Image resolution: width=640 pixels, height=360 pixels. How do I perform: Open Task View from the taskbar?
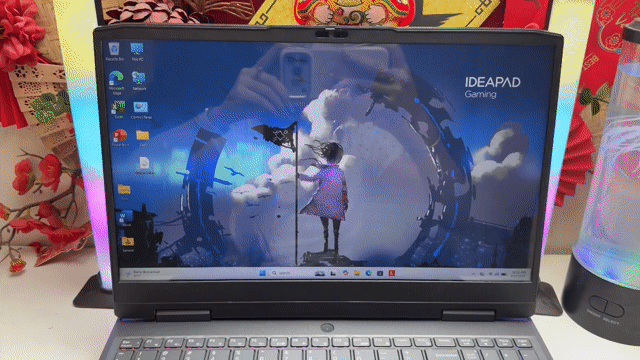[333, 273]
